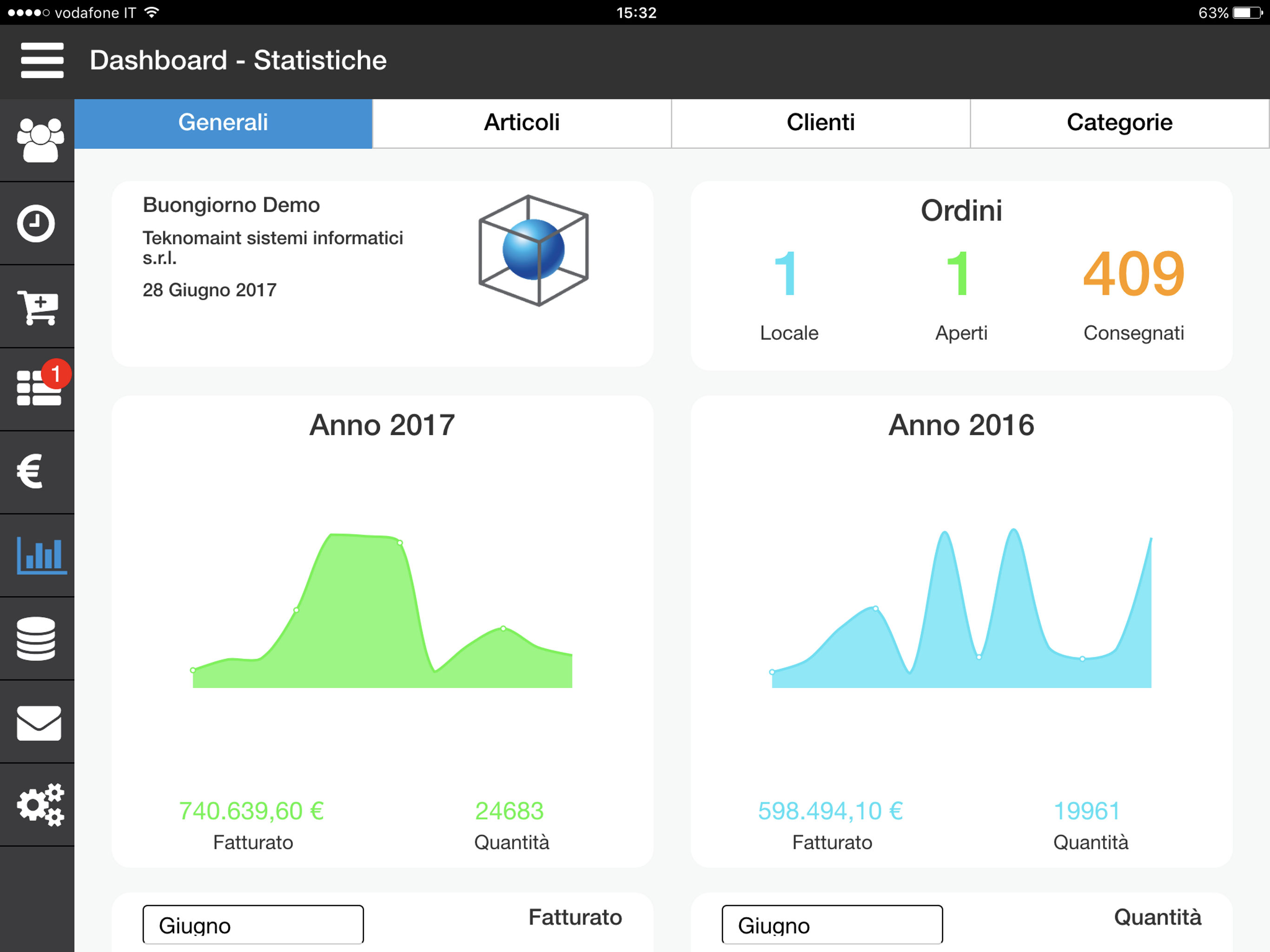
Task: Open the add-to-cart new order icon
Action: [38, 307]
